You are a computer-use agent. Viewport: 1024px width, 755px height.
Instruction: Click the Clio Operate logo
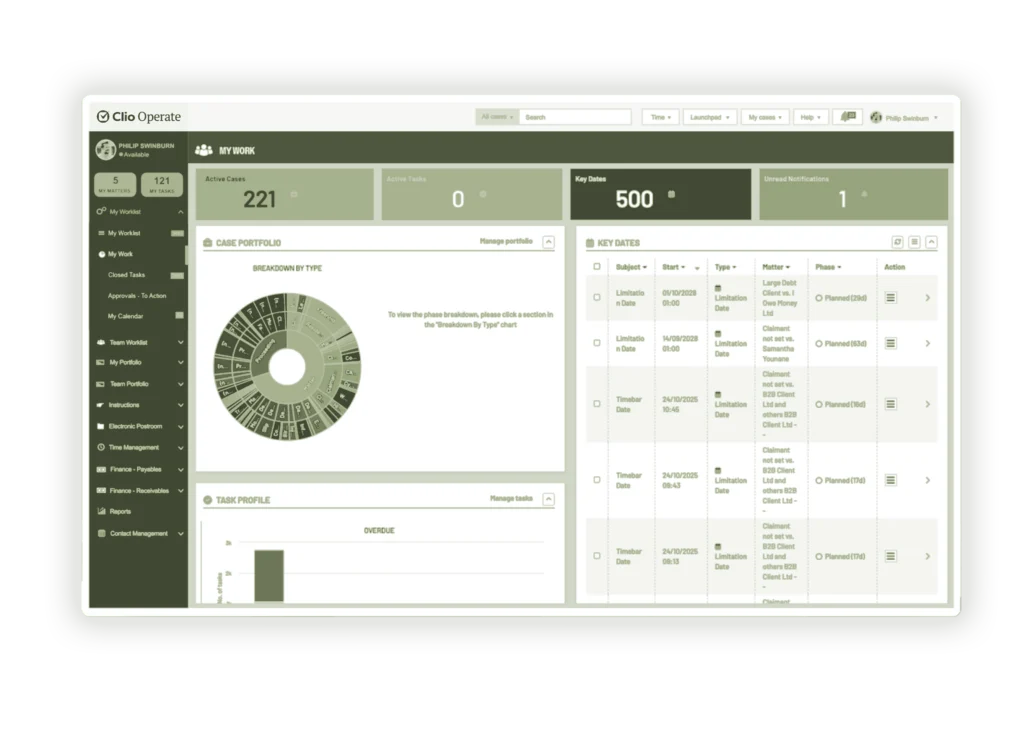pos(139,117)
